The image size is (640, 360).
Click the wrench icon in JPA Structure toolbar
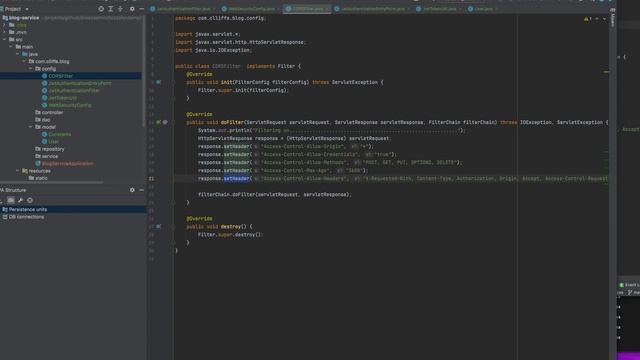[x=20, y=200]
